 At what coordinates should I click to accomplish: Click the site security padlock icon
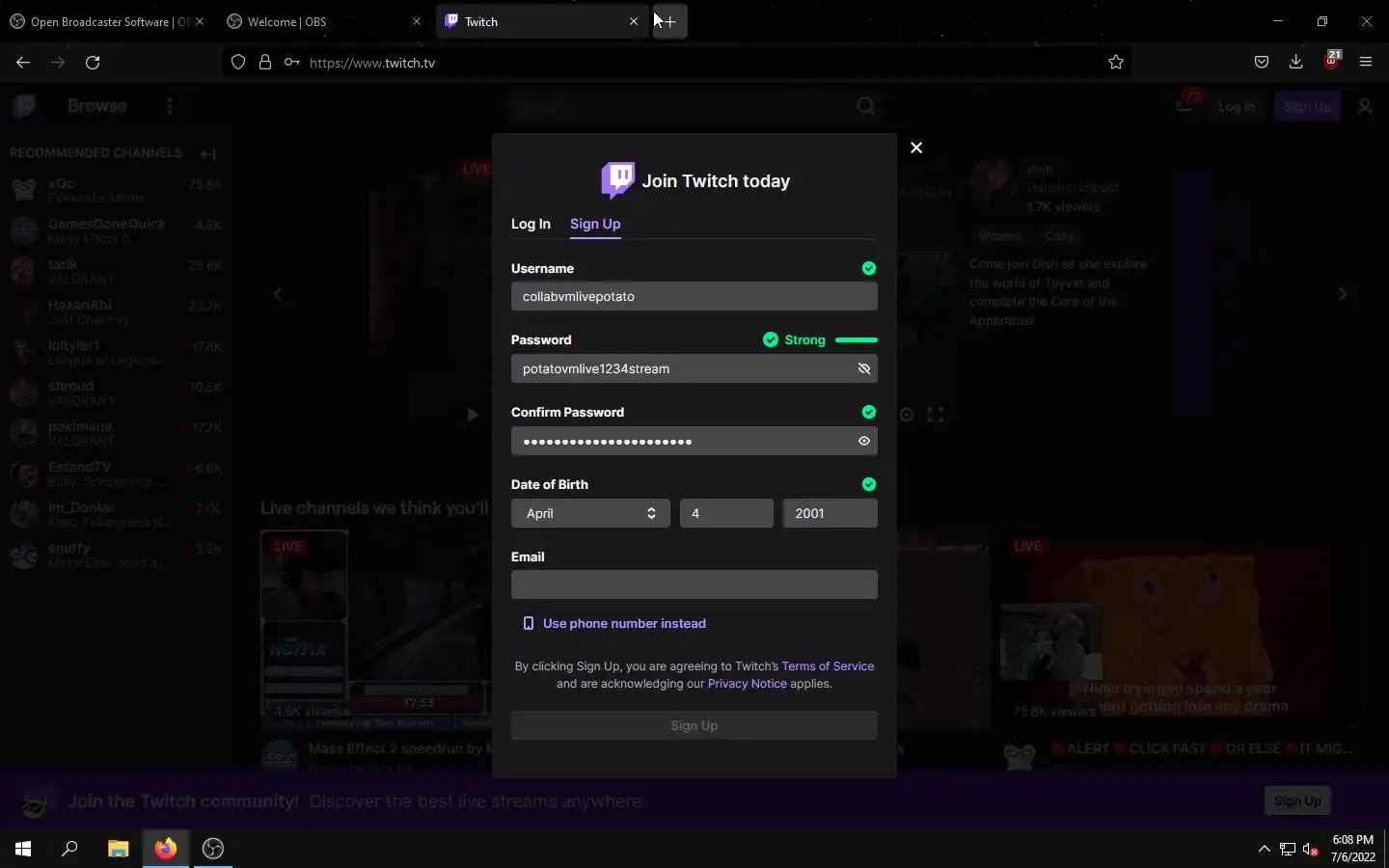(264, 62)
